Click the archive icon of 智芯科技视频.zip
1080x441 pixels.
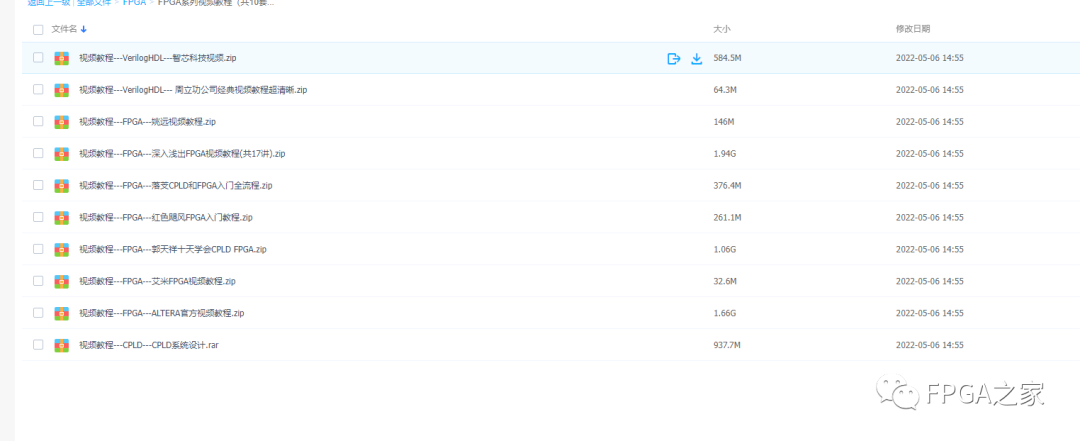click(x=62, y=59)
